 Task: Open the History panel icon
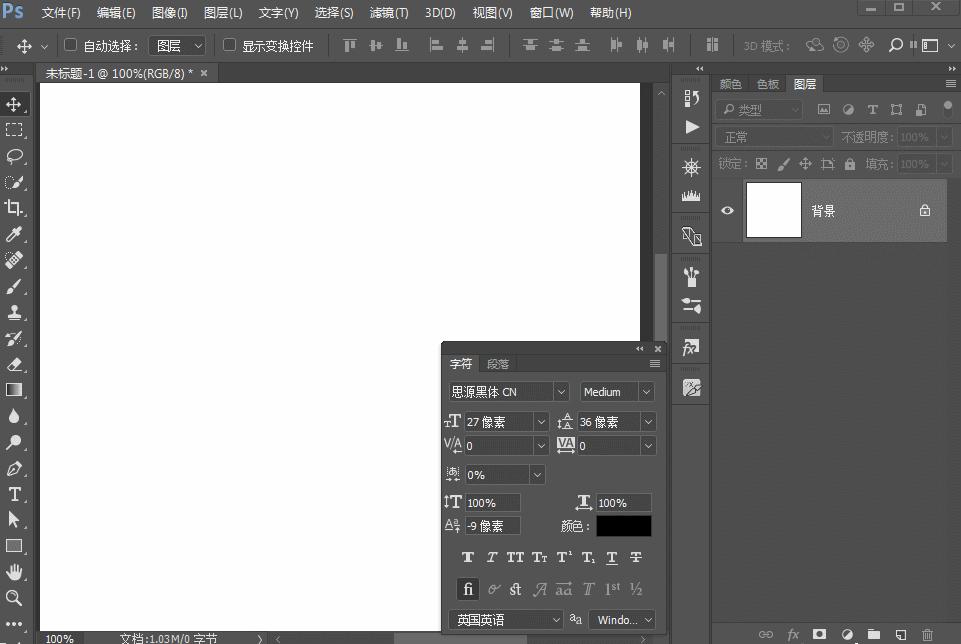pos(690,97)
